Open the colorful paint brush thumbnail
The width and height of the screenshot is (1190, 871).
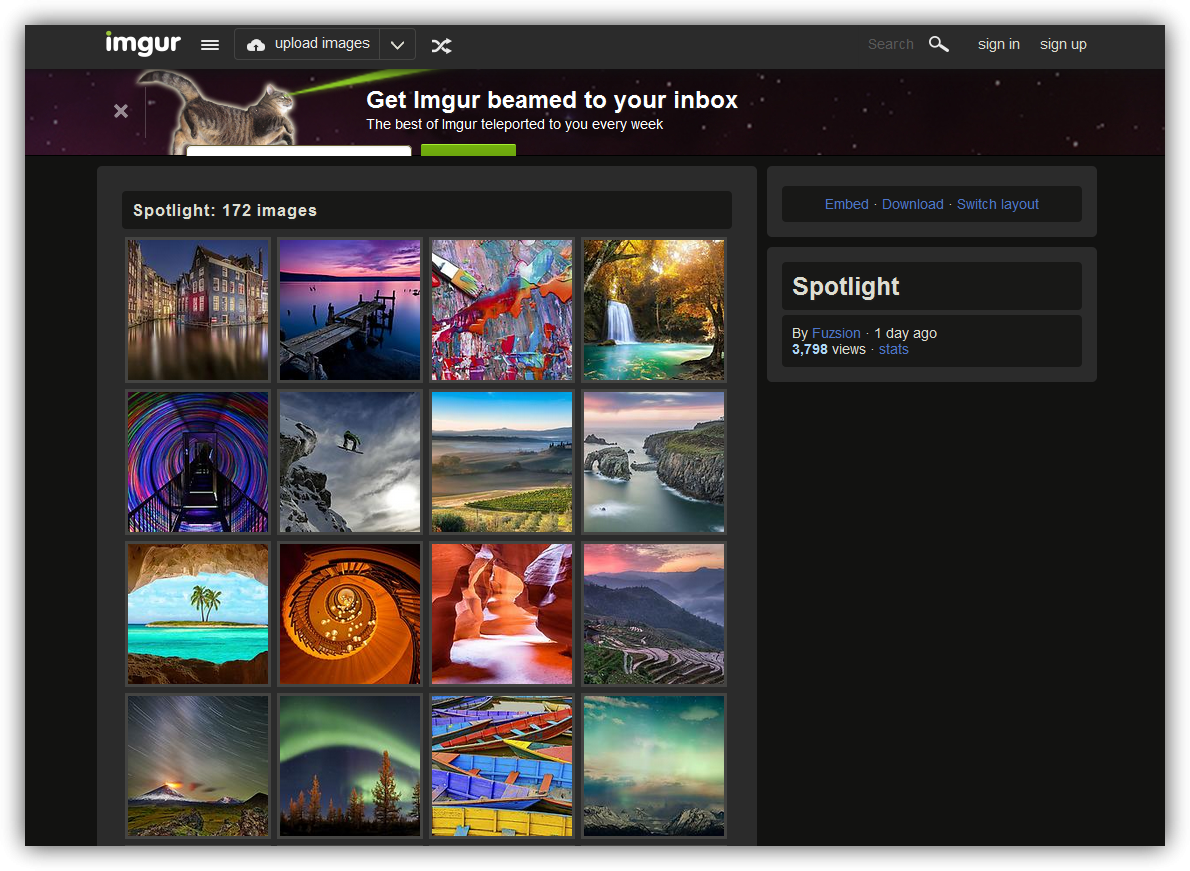coord(502,310)
